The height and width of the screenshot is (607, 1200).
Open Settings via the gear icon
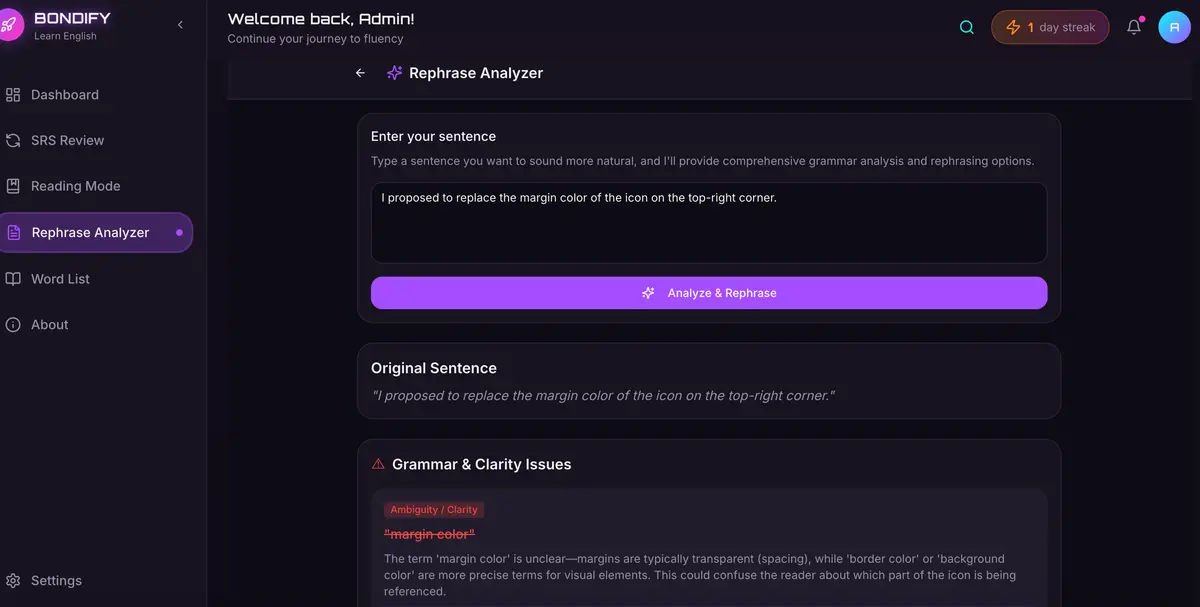(13, 581)
